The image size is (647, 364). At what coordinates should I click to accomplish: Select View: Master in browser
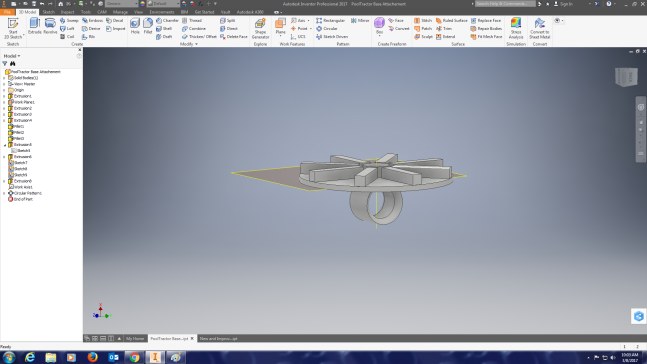coord(21,84)
